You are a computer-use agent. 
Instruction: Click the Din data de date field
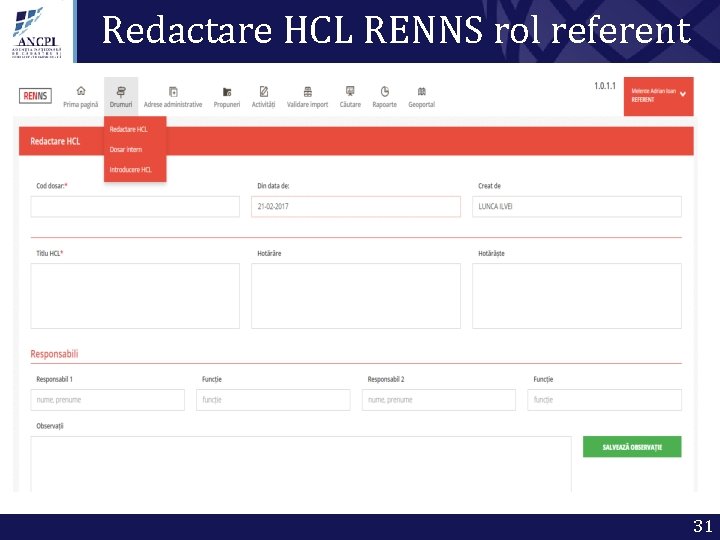tap(356, 207)
